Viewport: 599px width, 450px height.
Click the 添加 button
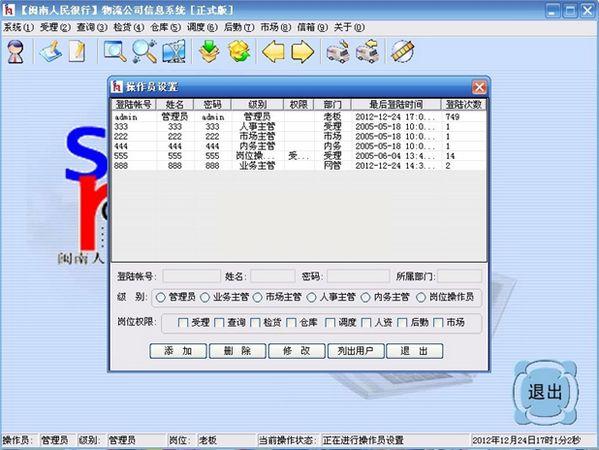pyautogui.click(x=178, y=351)
